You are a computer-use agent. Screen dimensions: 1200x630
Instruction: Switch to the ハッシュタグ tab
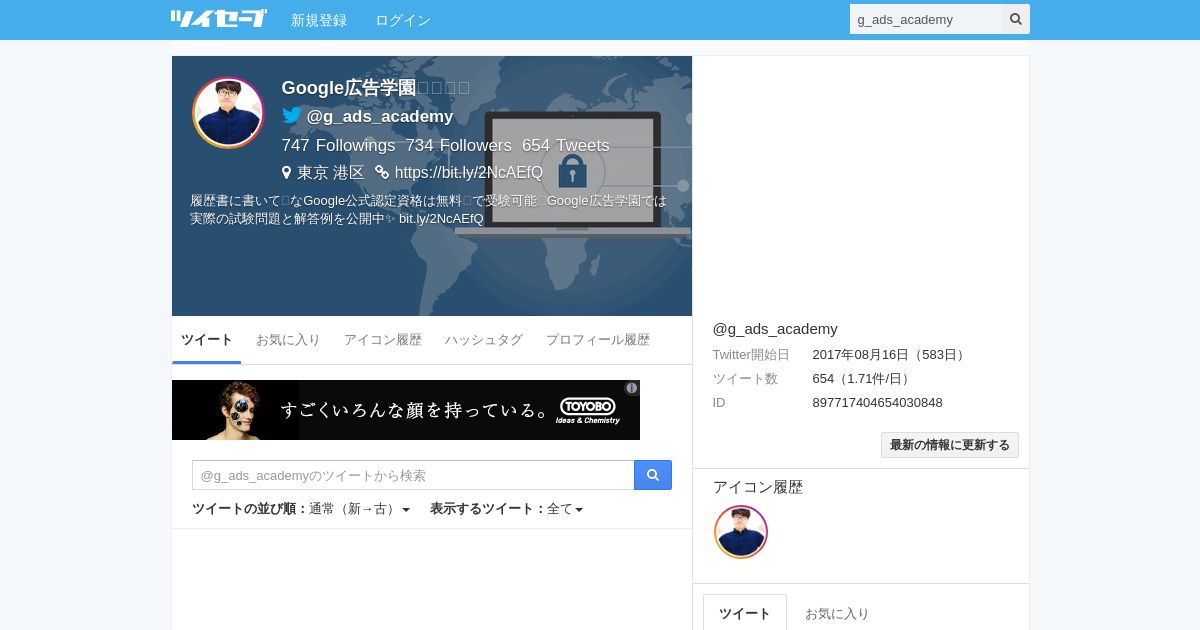tap(484, 340)
